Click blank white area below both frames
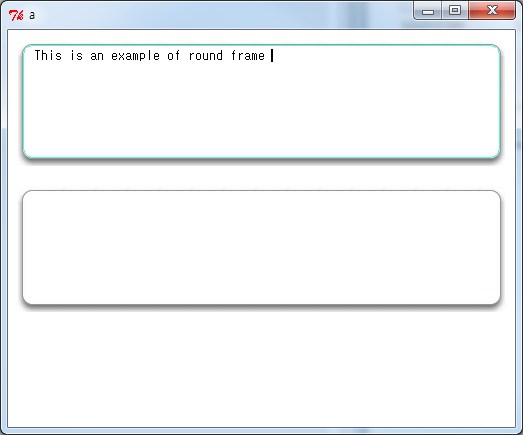523x435 pixels. pyautogui.click(x=262, y=367)
